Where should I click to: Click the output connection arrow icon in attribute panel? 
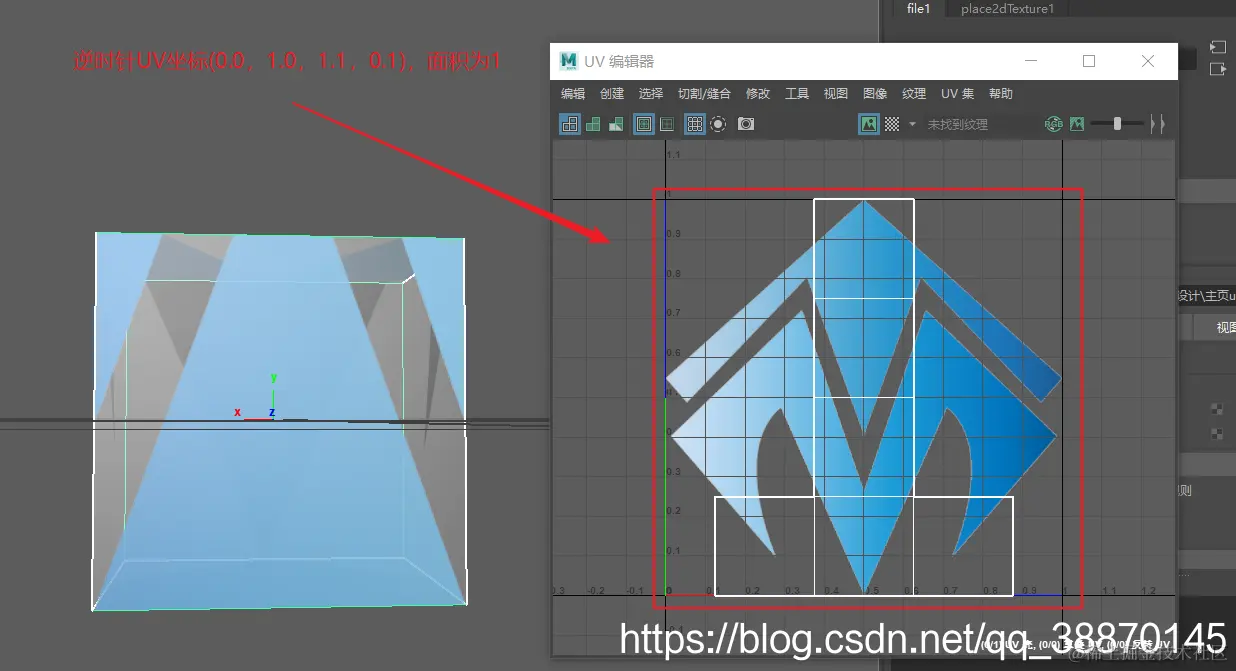1217,69
